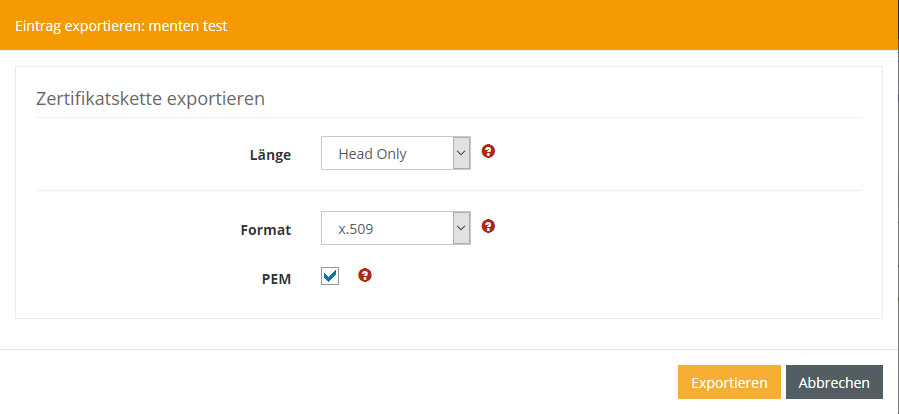Click the arrow of the x.509 combo box

[461, 228]
